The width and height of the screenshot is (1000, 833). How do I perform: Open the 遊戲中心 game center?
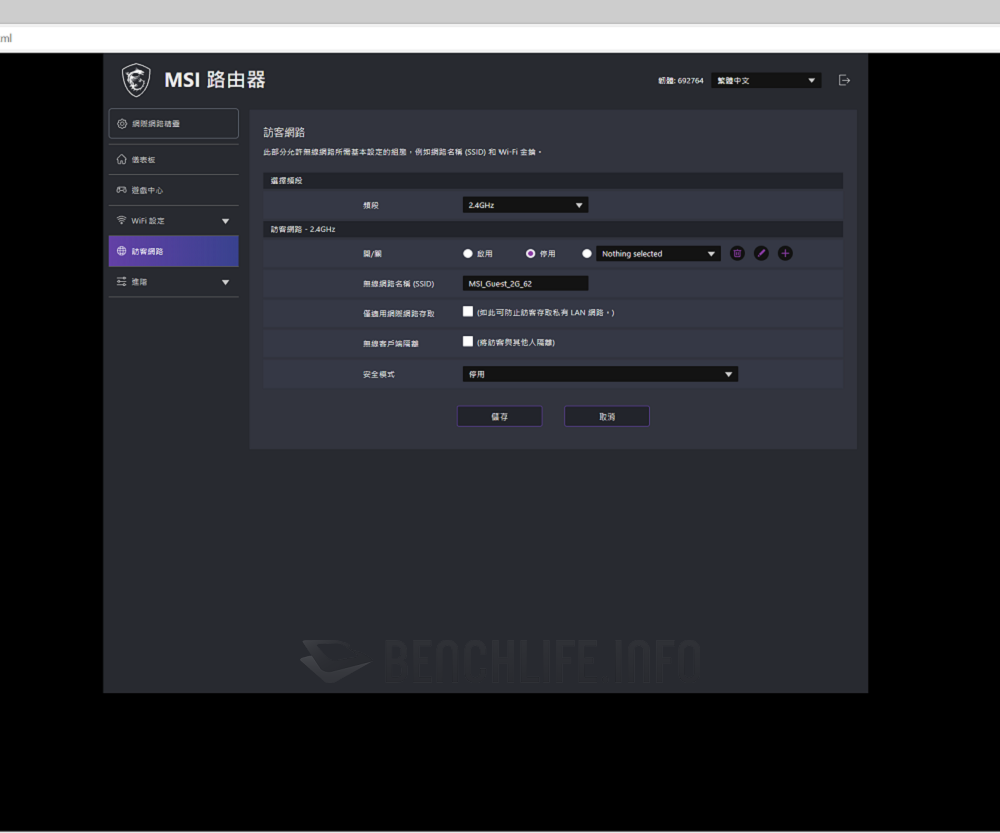tap(141, 189)
